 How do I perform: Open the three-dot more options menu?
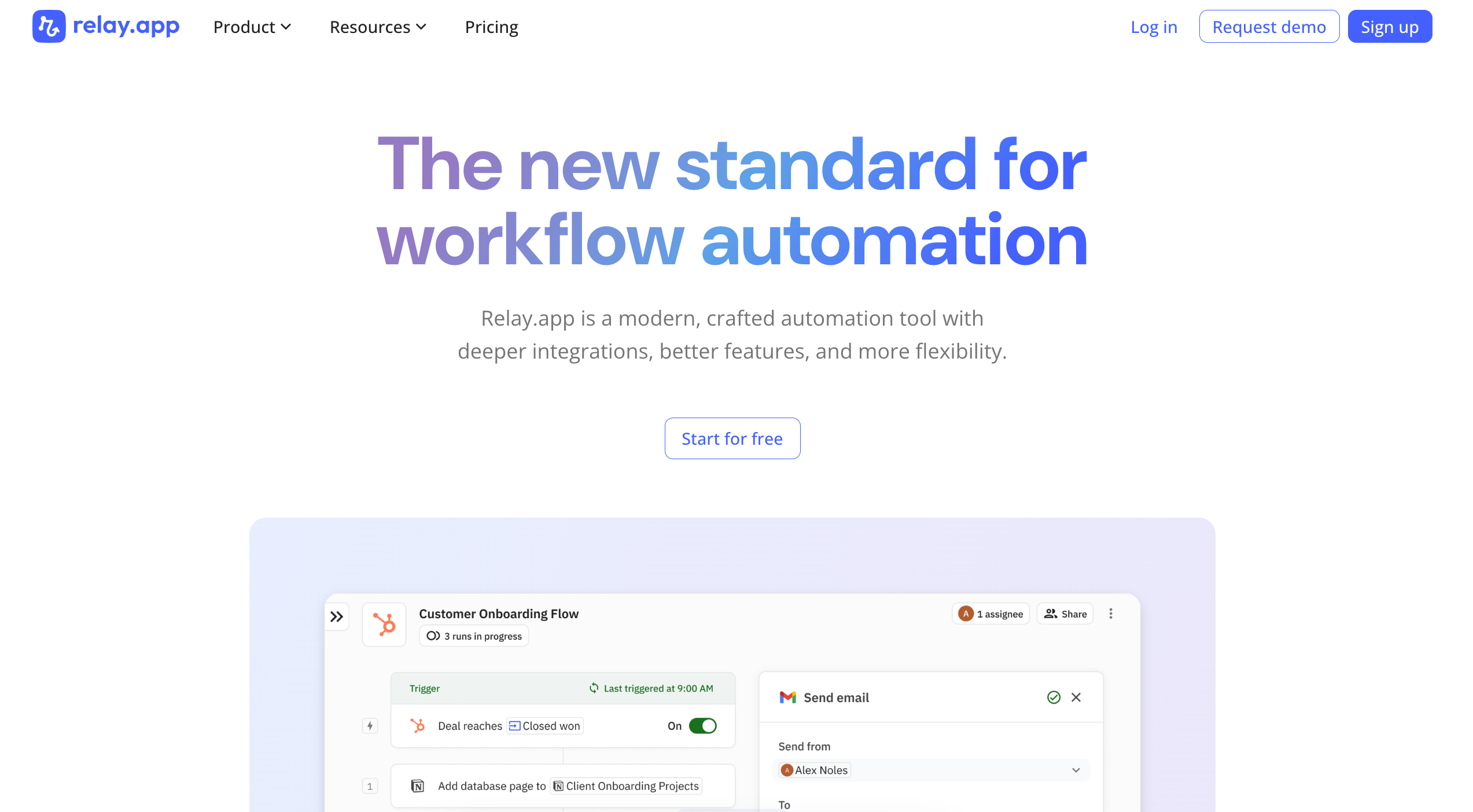[1110, 614]
